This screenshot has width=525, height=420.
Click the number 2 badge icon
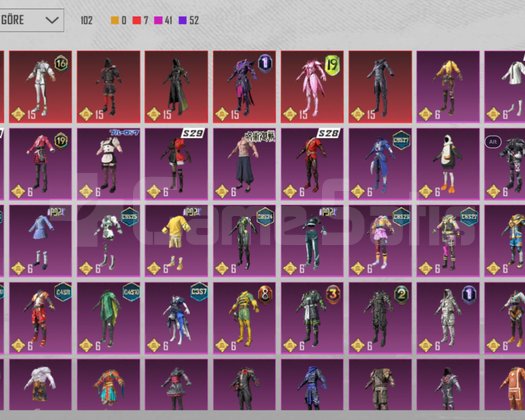coord(401,294)
